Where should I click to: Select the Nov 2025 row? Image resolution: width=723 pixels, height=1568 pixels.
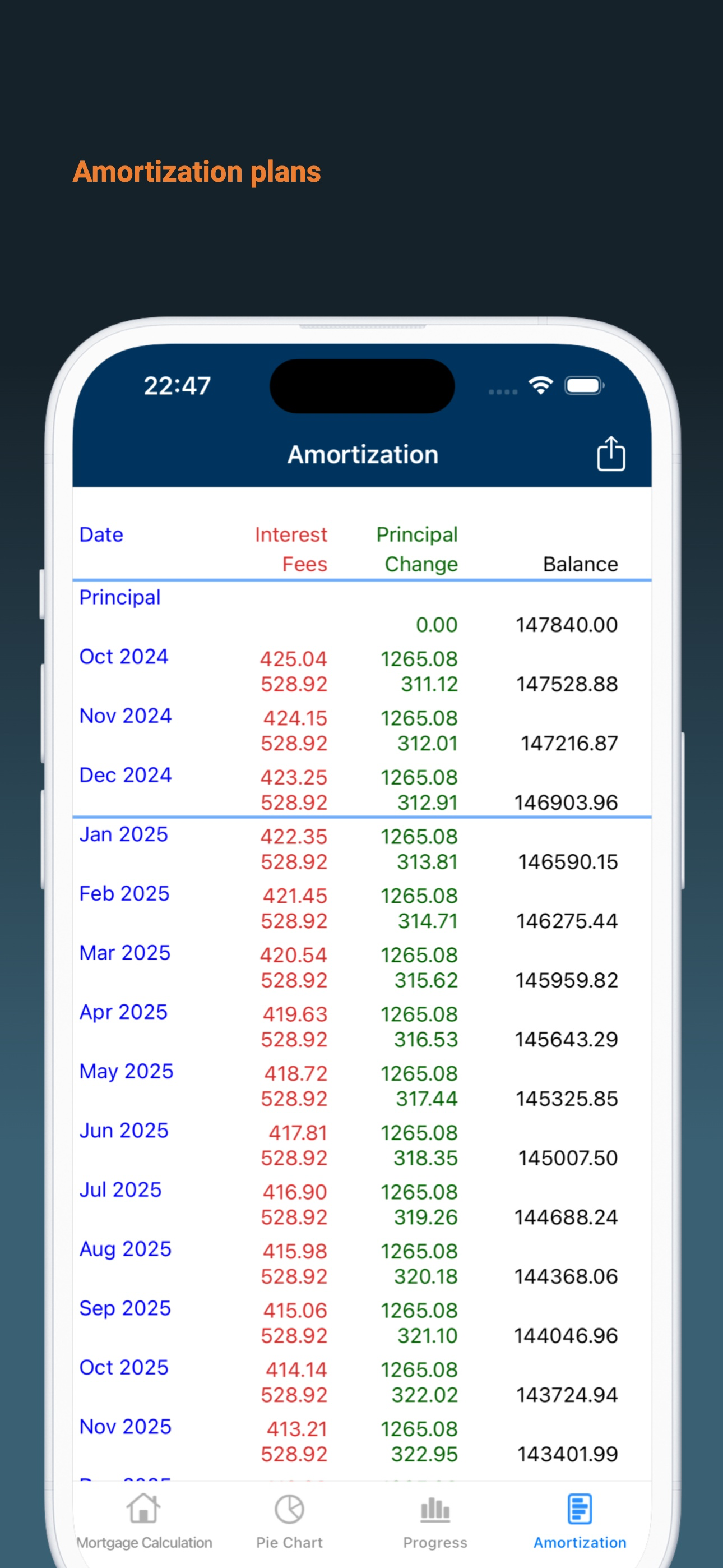361,1440
